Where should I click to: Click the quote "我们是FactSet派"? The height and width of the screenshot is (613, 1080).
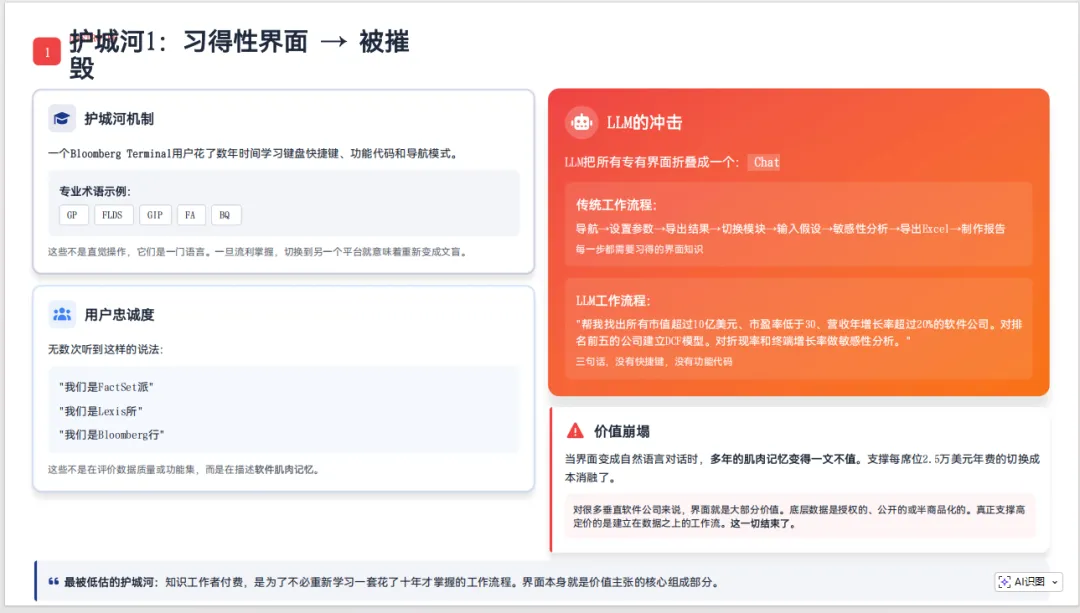click(107, 387)
